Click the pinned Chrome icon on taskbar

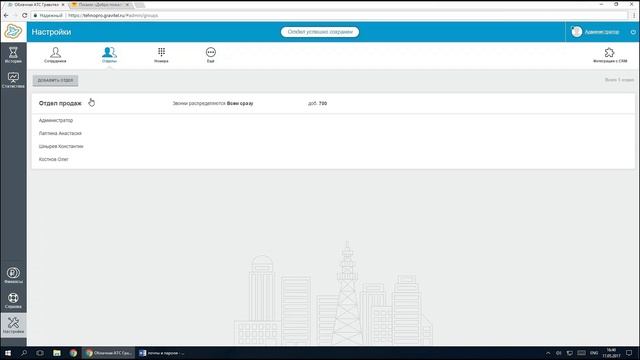tap(73, 353)
